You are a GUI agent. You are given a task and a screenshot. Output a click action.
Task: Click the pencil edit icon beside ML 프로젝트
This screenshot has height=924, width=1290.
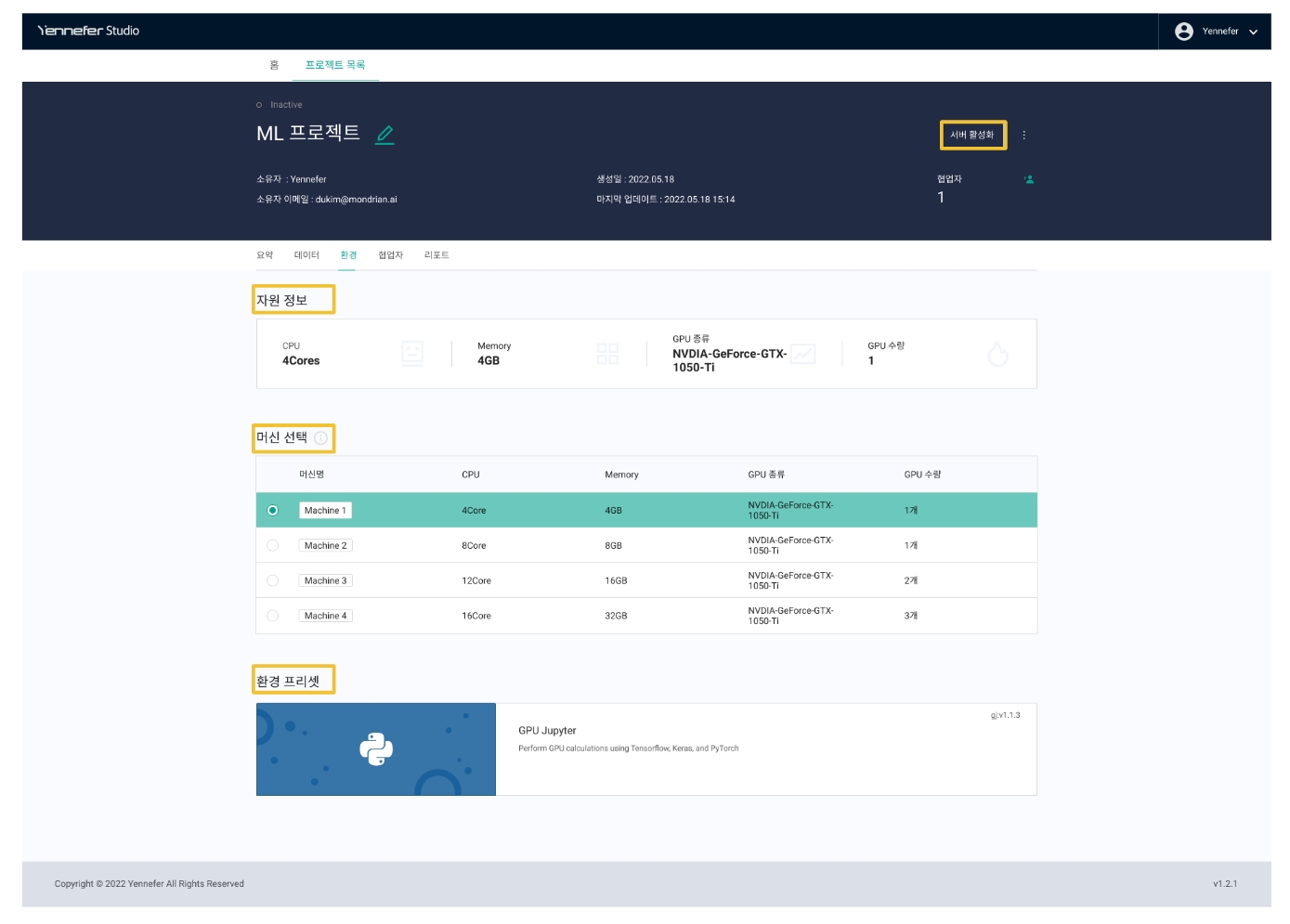point(384,135)
